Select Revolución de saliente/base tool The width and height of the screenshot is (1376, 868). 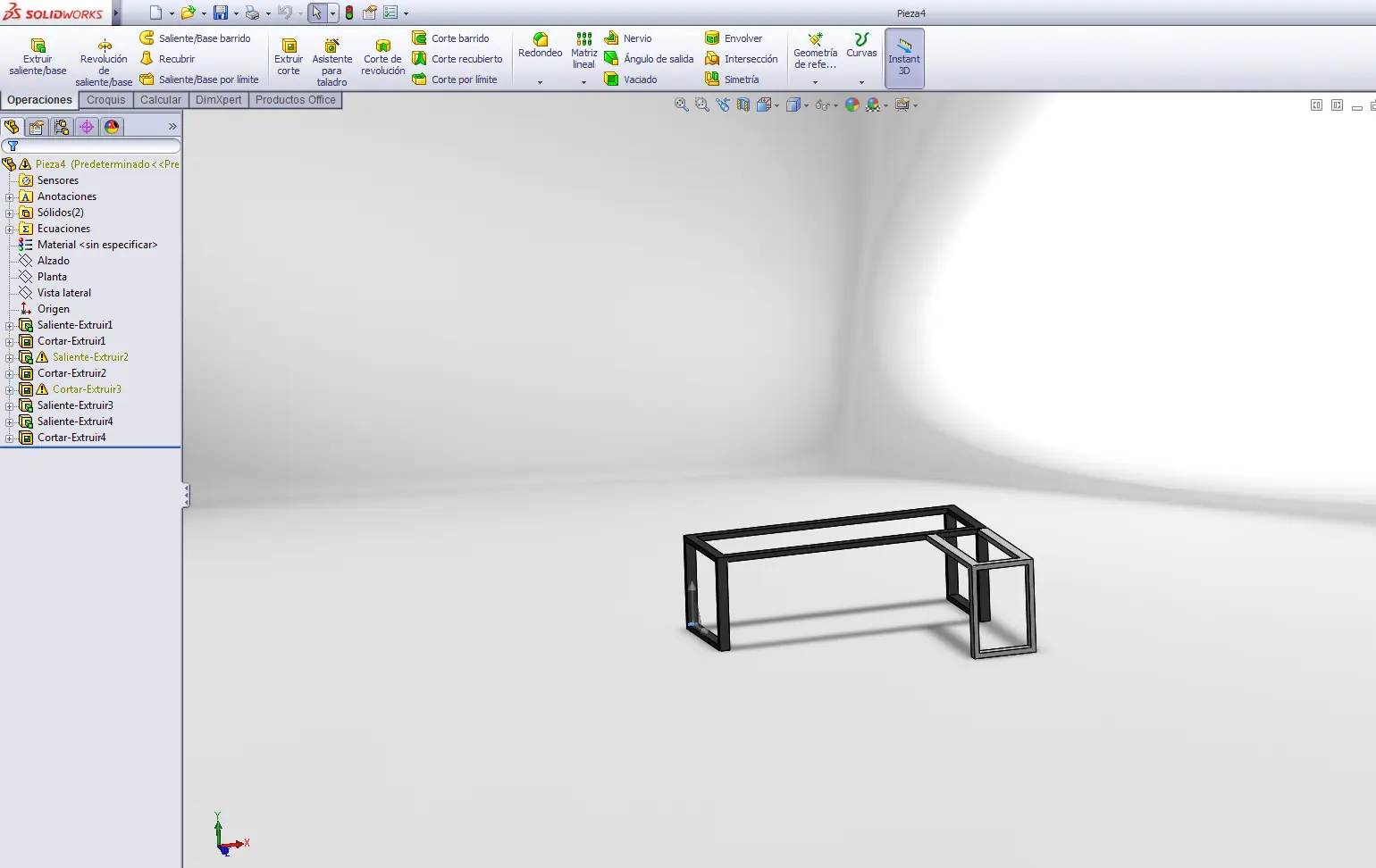tap(104, 63)
